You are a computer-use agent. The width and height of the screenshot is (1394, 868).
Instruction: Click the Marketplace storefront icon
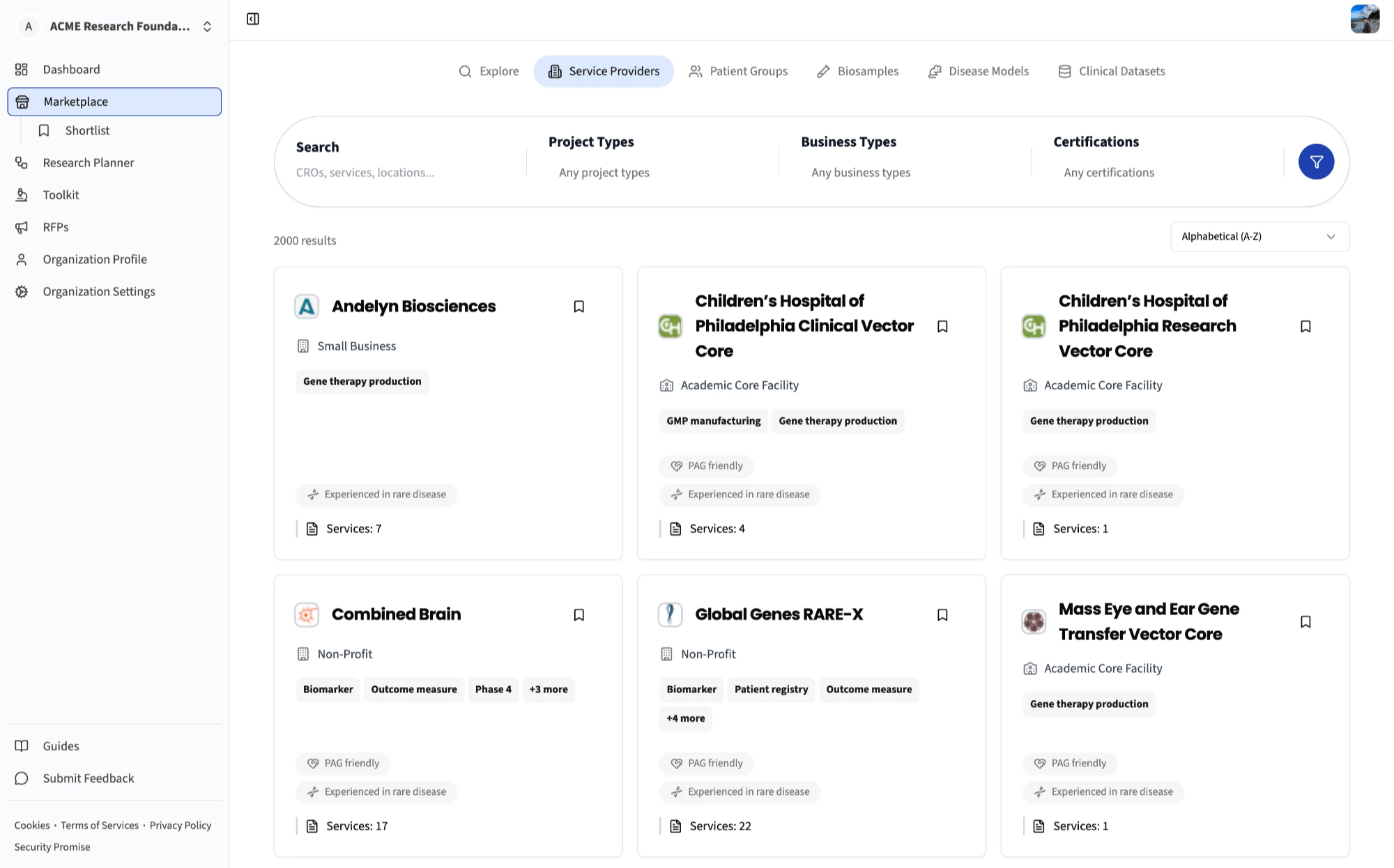(22, 102)
